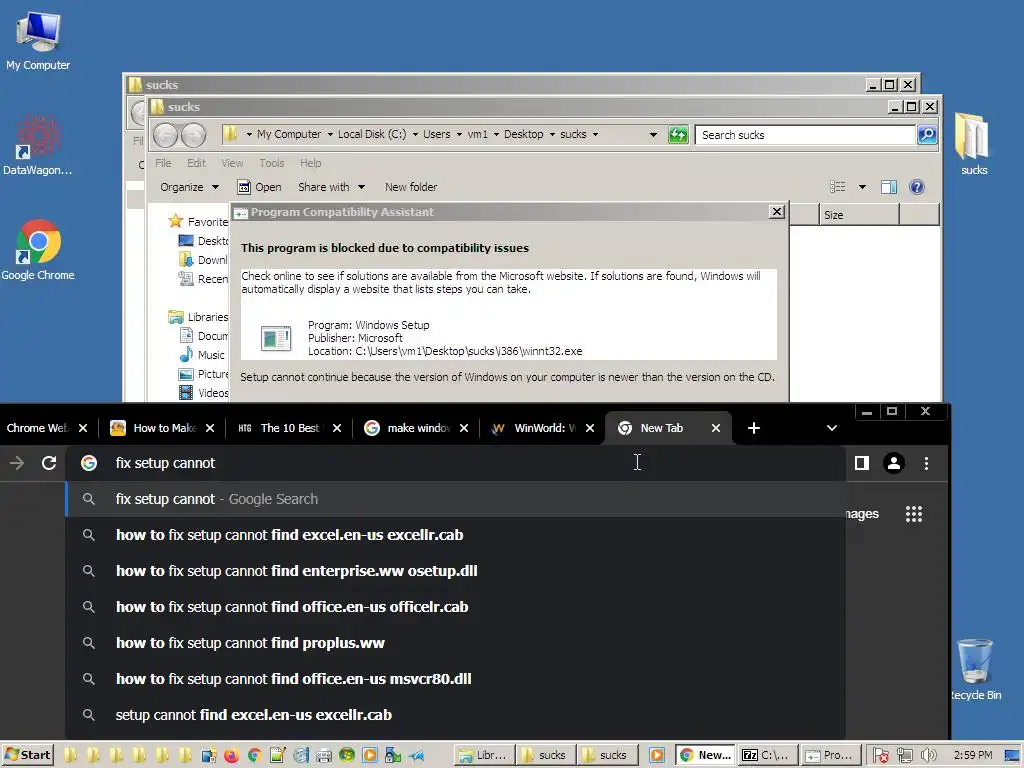Open the sucks folder on desktop
This screenshot has width=1024, height=768.
coord(973,144)
